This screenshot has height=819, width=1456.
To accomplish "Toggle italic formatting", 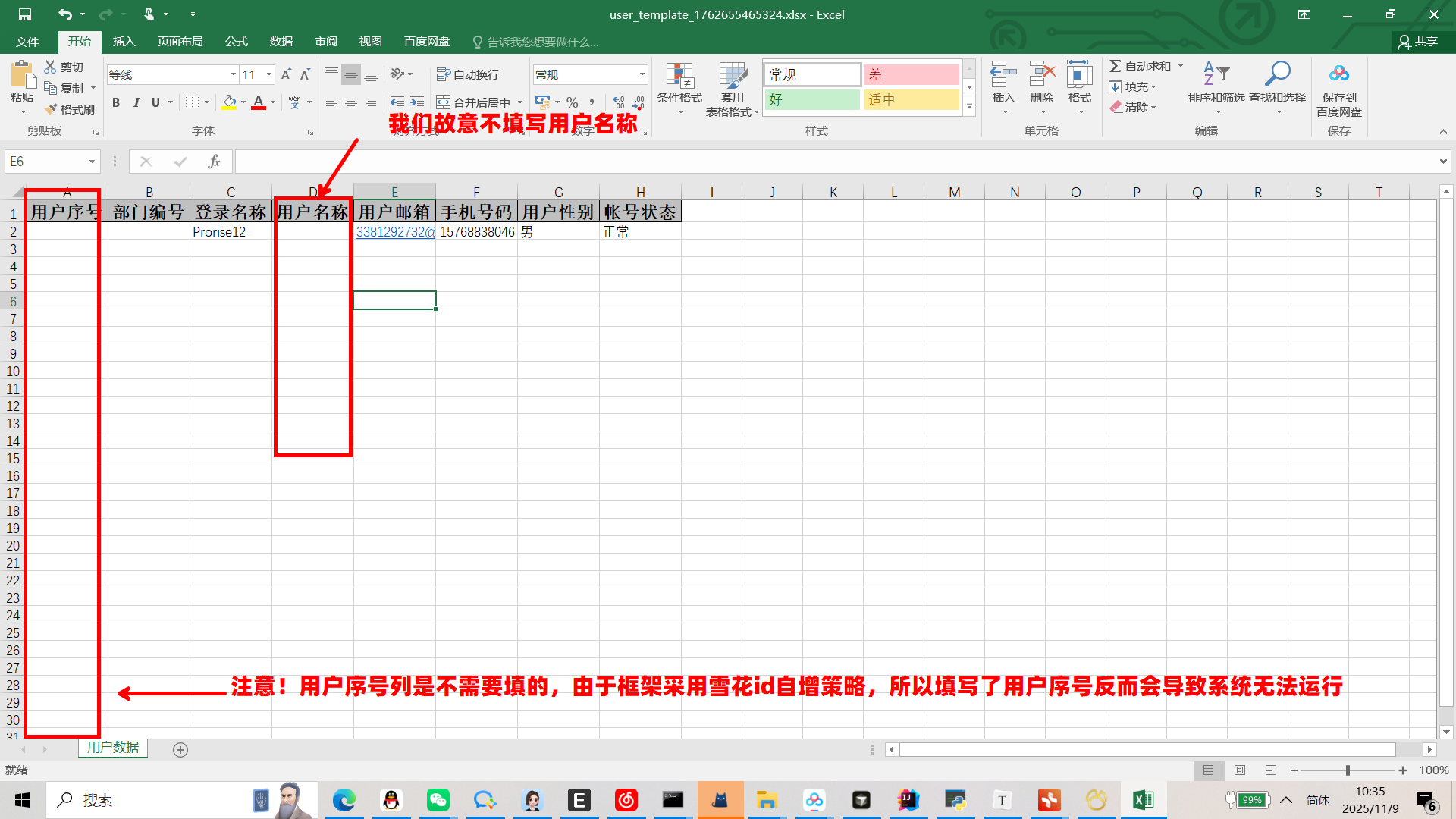I will (x=136, y=102).
